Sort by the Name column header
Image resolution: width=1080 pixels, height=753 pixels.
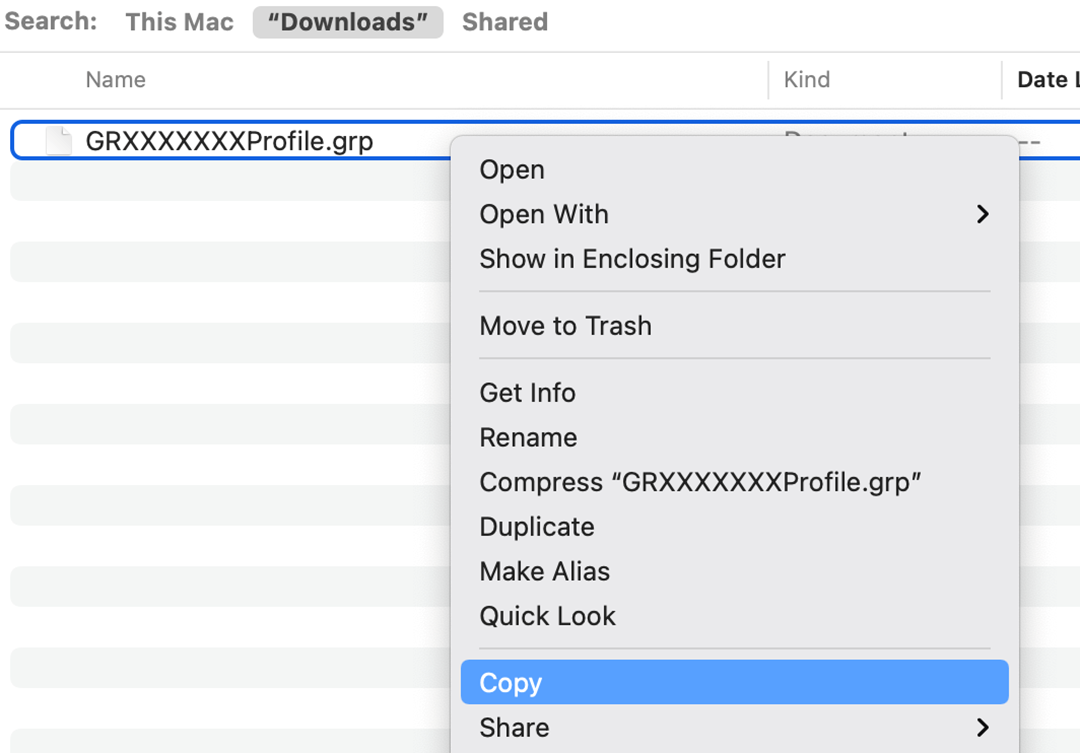pyautogui.click(x=116, y=80)
